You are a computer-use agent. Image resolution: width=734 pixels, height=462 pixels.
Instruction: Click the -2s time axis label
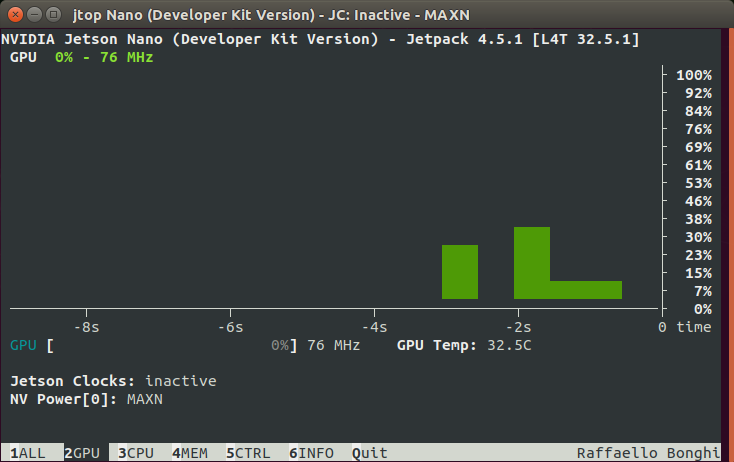coord(518,327)
